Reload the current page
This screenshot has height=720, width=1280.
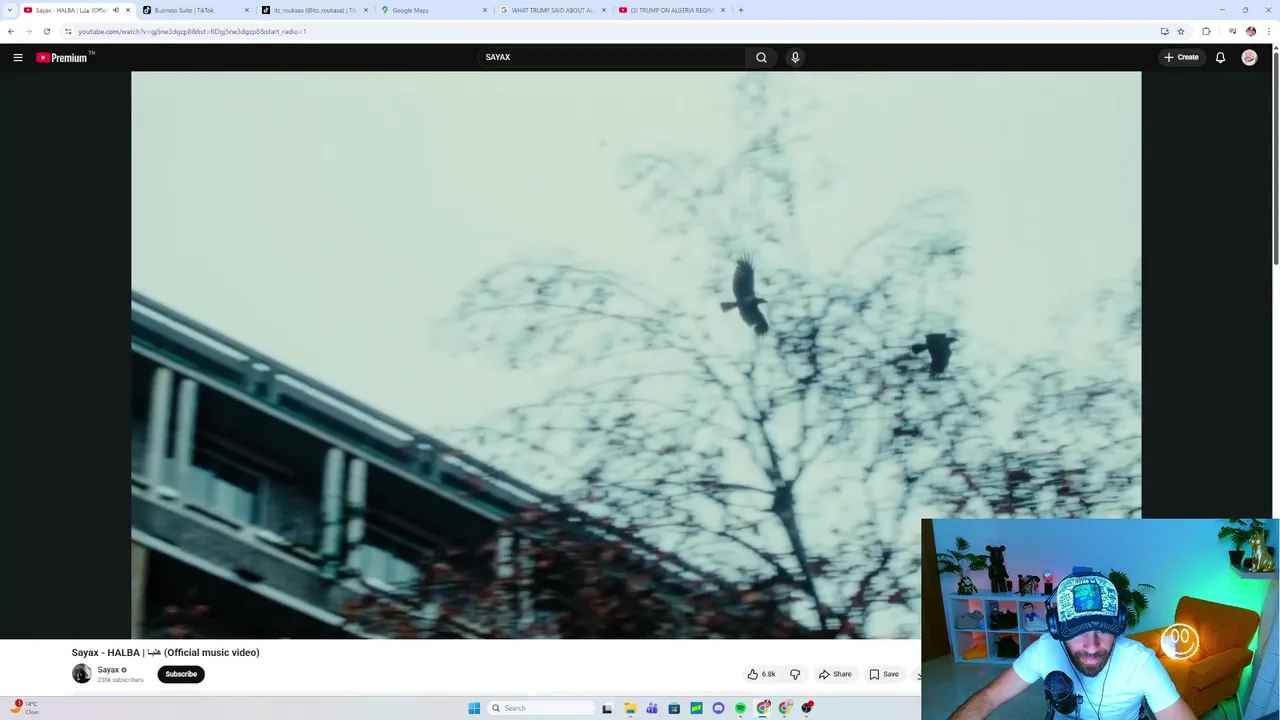46,31
